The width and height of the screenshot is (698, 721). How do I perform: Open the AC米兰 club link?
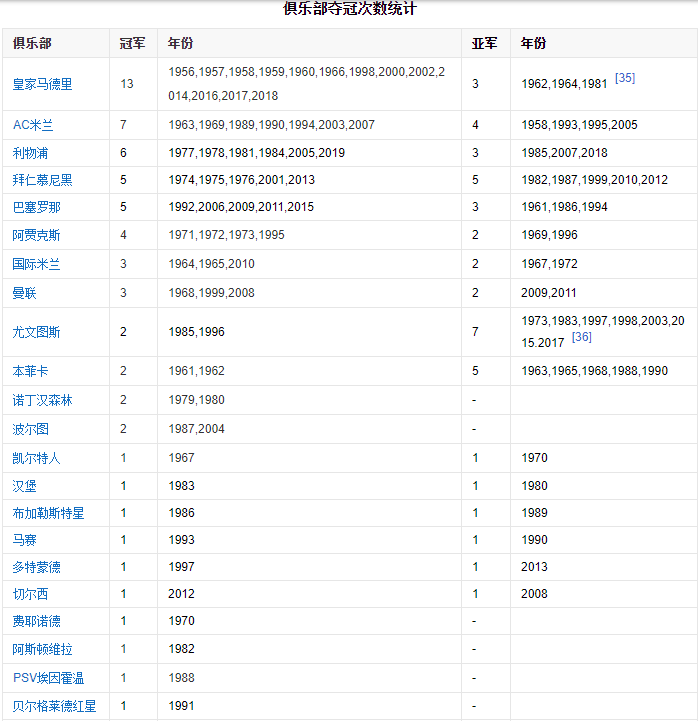click(33, 125)
